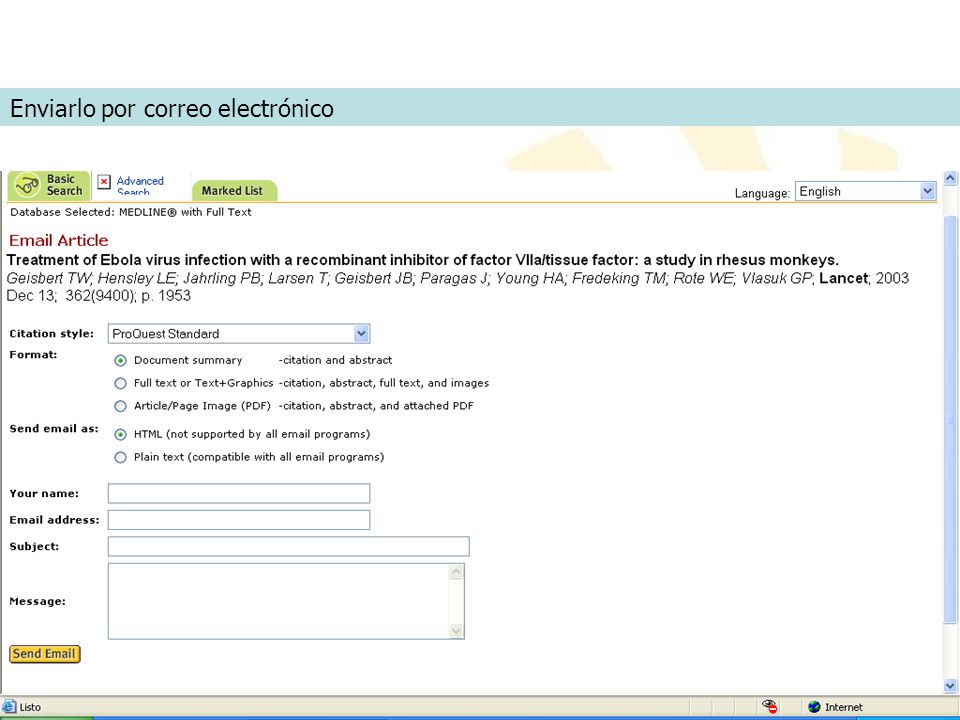Click into the Subject field
Viewport: 960px width, 720px height.
tap(288, 546)
